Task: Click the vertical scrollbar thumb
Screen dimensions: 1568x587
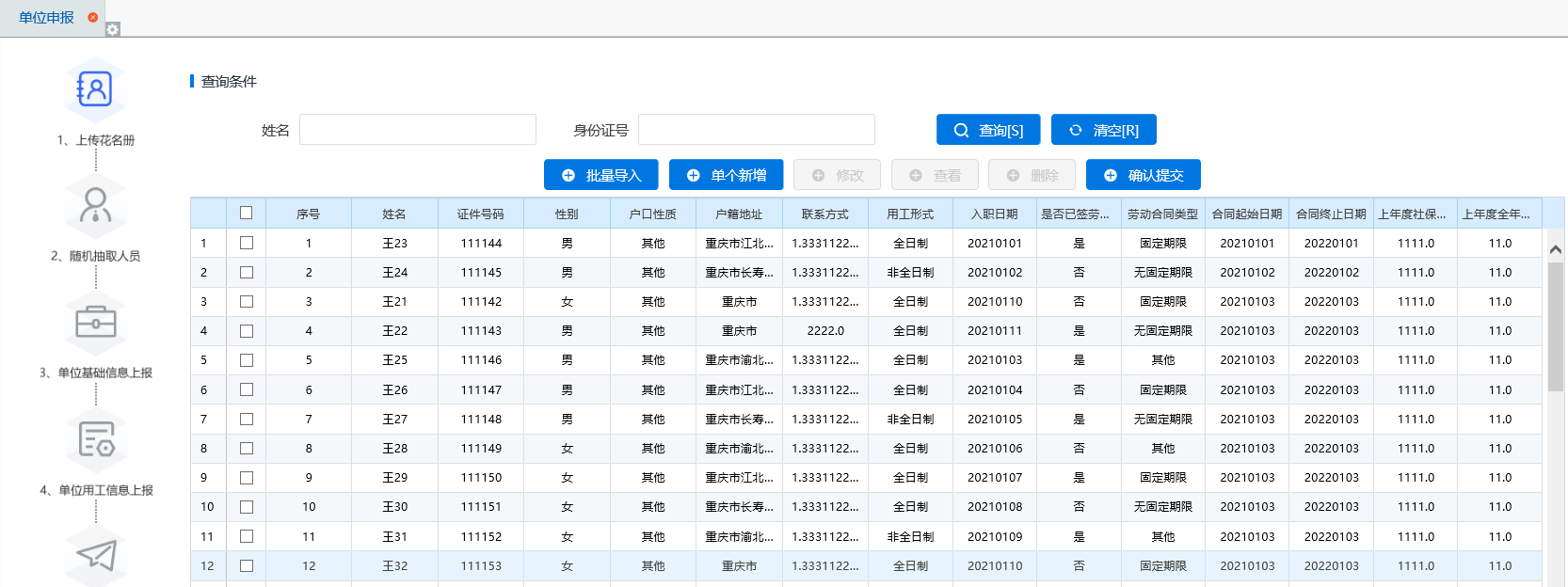Action: pos(1556,326)
